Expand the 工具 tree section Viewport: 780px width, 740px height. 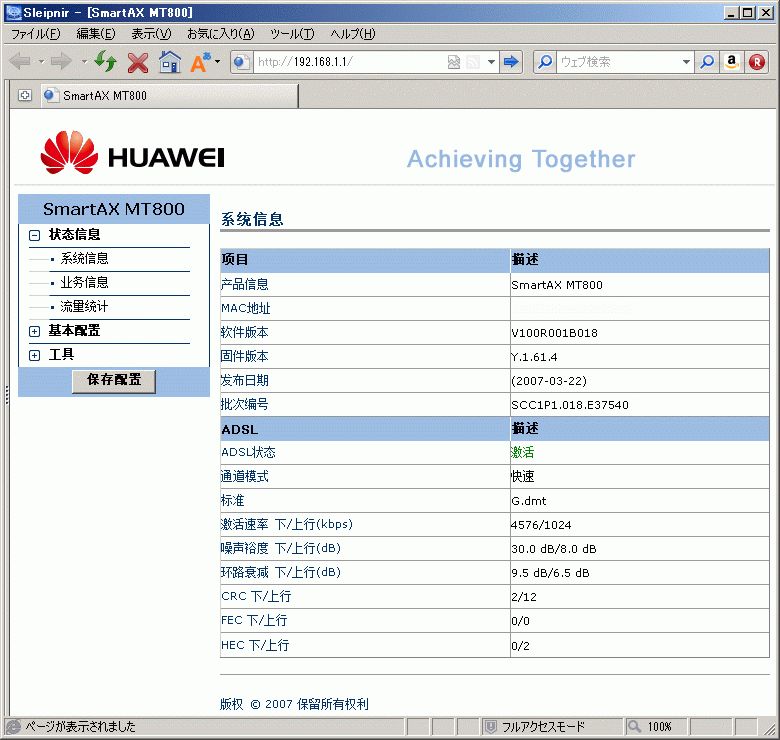34,355
